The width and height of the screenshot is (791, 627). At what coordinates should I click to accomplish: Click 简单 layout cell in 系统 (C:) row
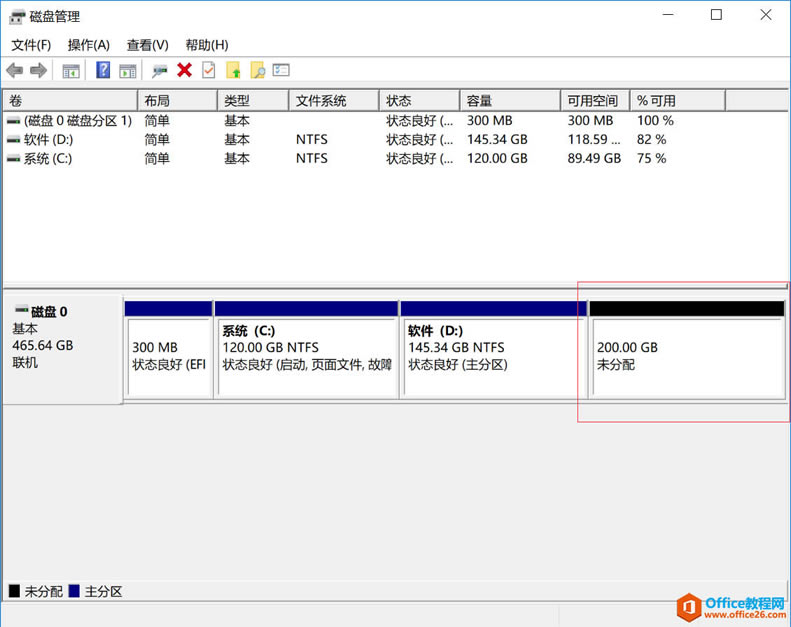(x=157, y=158)
